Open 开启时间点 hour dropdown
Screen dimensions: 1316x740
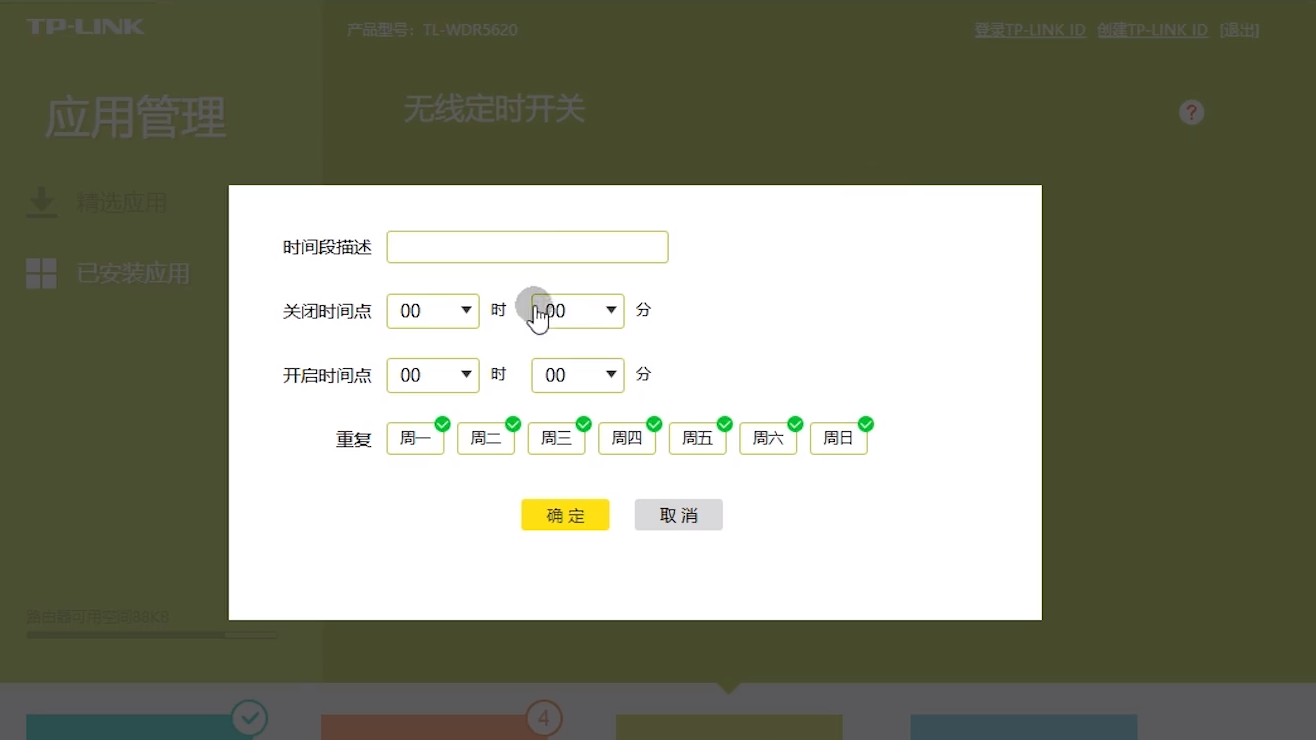(433, 375)
